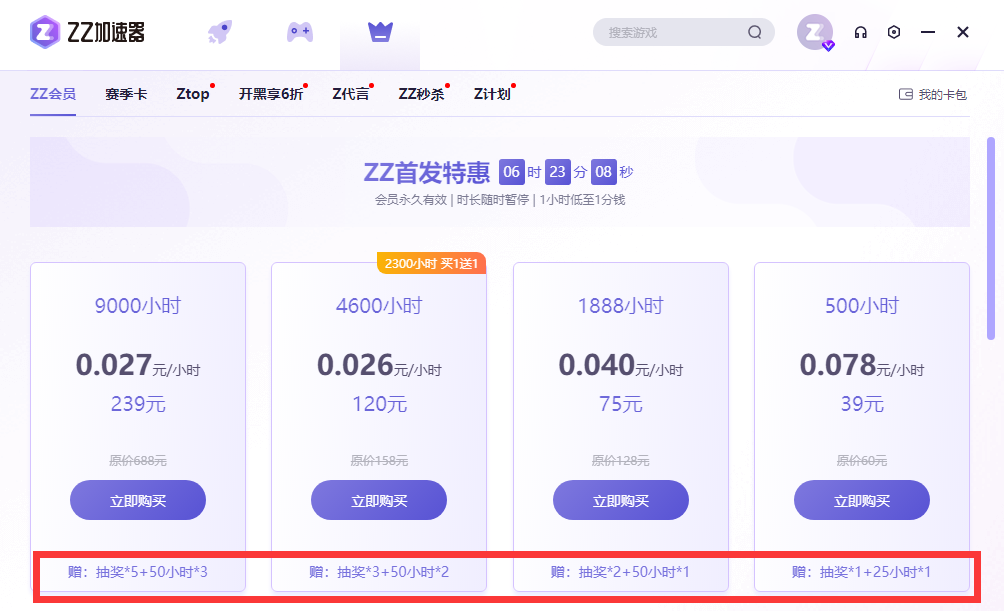
Task: Click the 4600小时 plan title
Action: (379, 306)
